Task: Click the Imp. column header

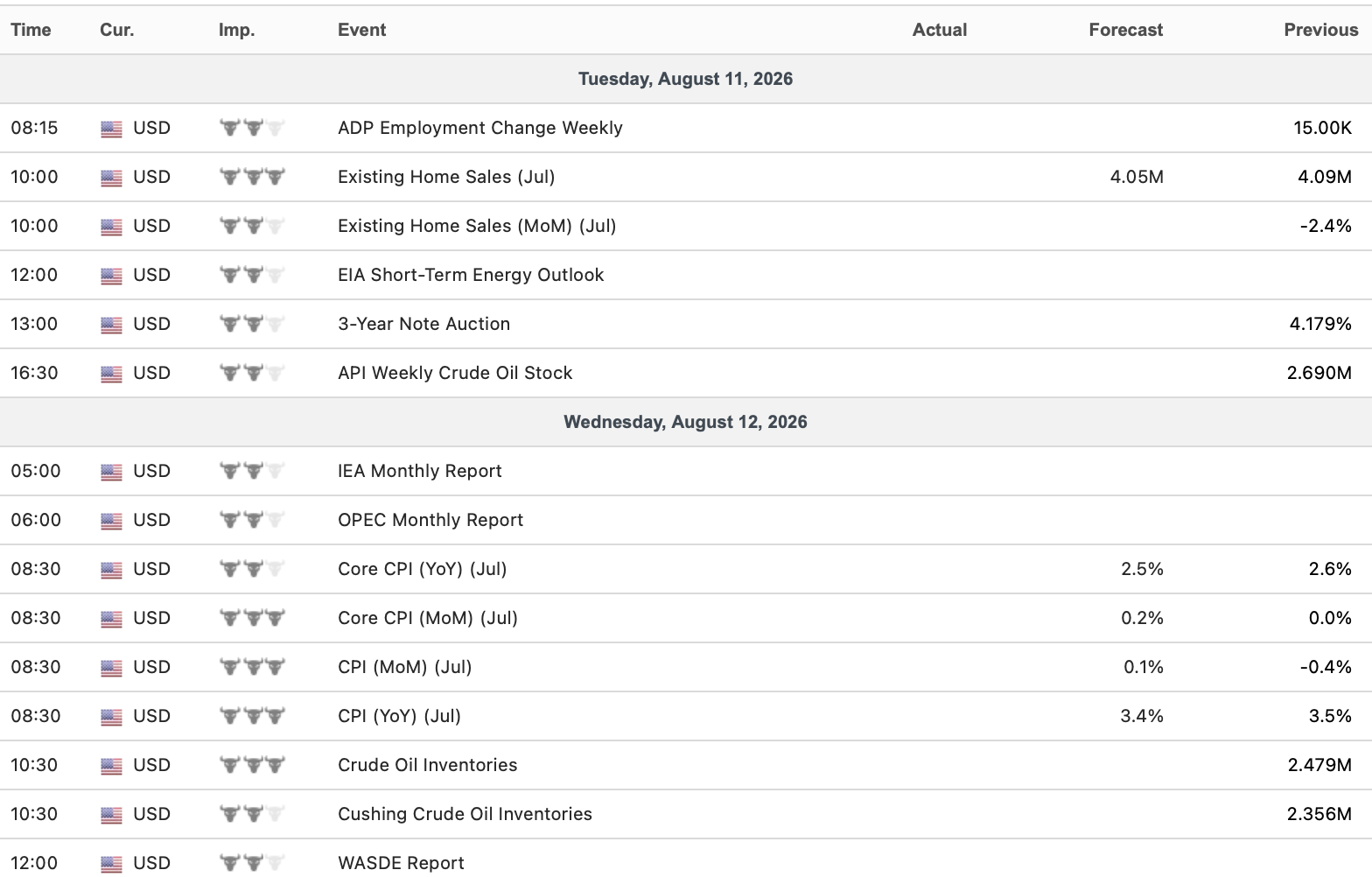Action: (x=237, y=30)
